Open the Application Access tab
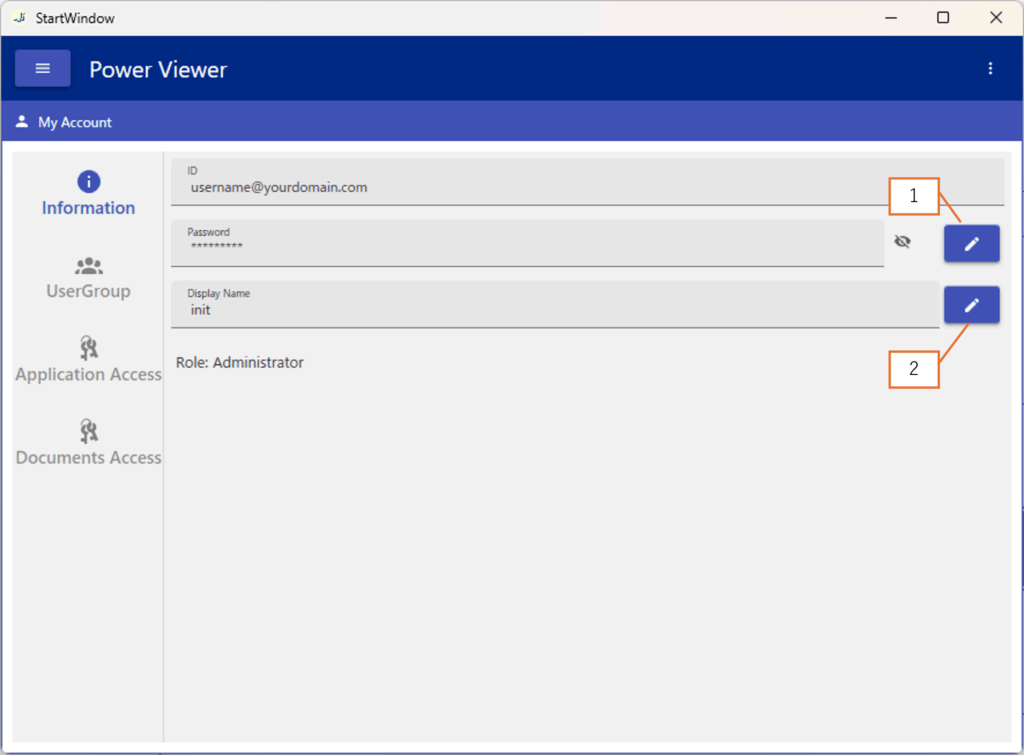The image size is (1024, 755). coord(88,361)
